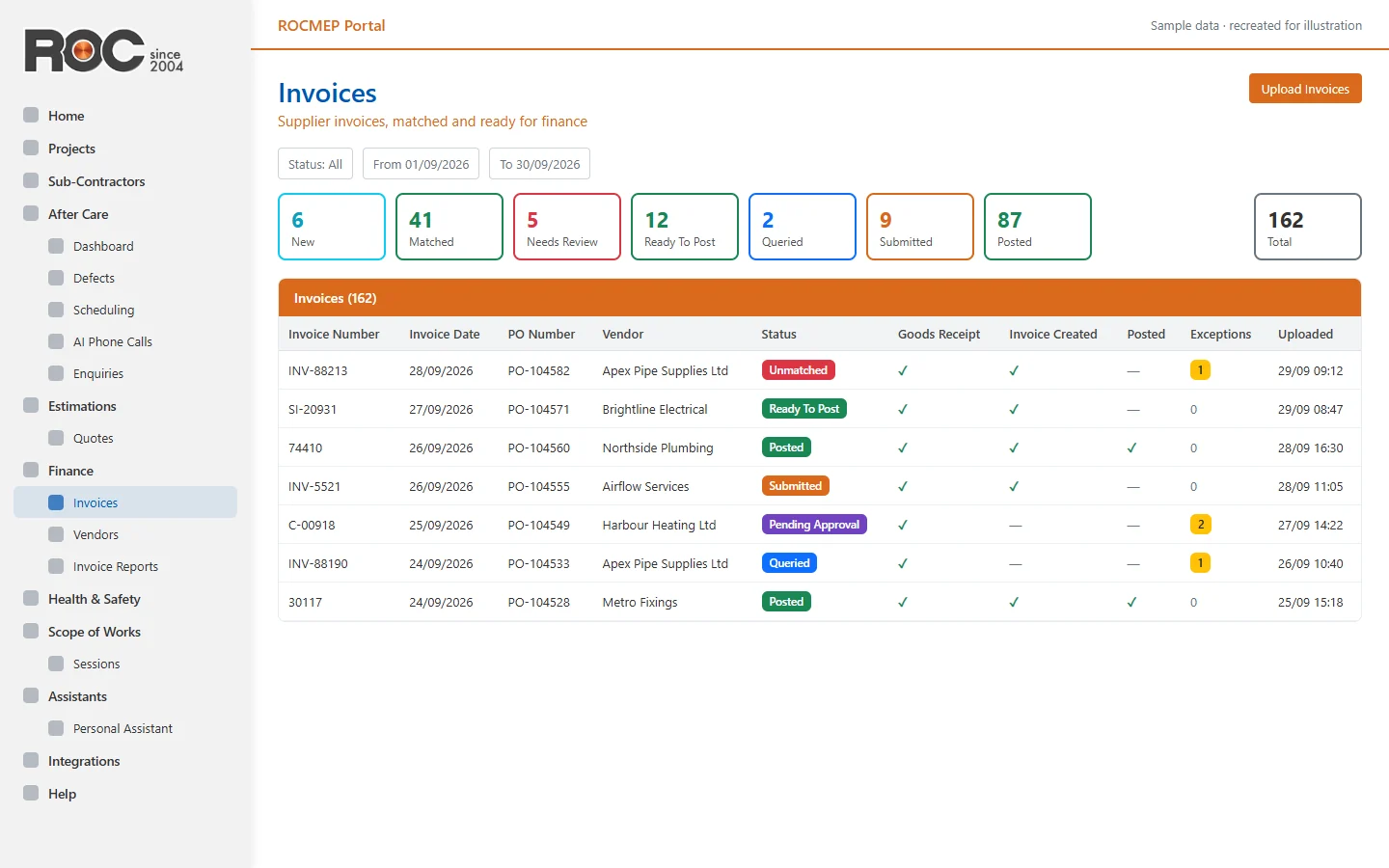Screen dimensions: 1389x868
Task: Click the Dashboard icon under After Care
Action: [56, 246]
